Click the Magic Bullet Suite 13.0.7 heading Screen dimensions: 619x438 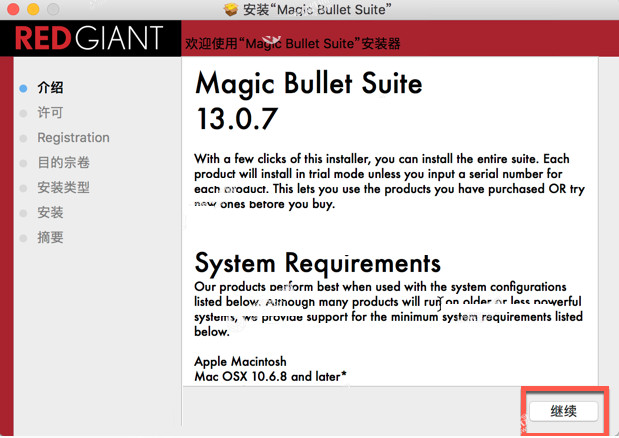[308, 100]
